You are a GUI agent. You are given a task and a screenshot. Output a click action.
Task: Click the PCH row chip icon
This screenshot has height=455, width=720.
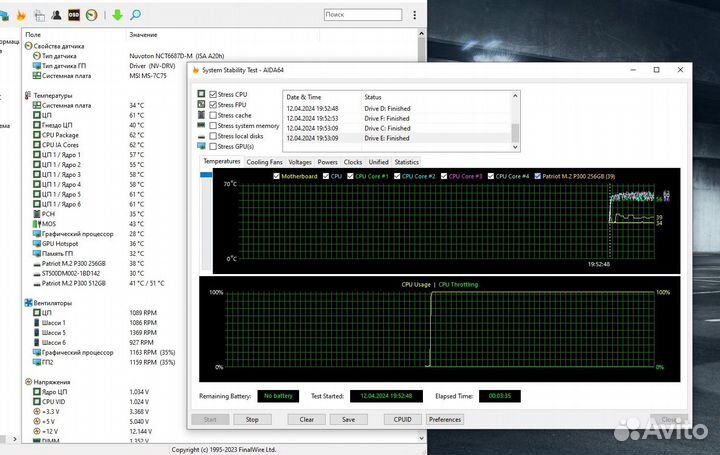pos(37,214)
